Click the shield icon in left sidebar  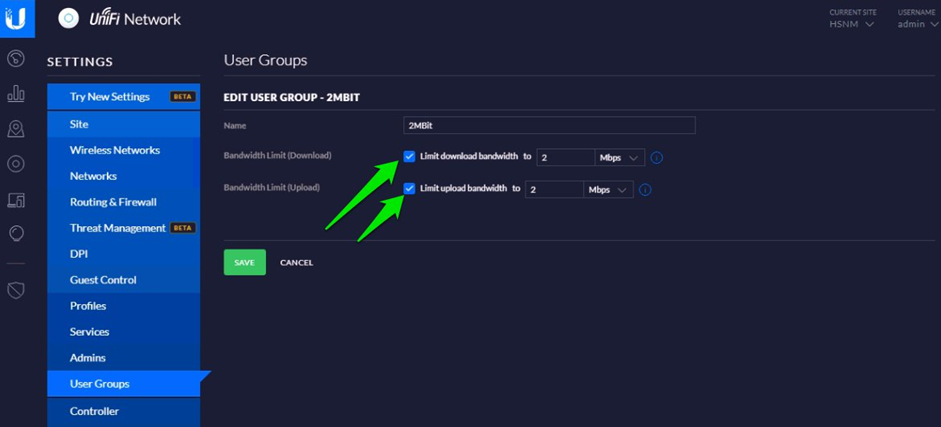[16, 290]
